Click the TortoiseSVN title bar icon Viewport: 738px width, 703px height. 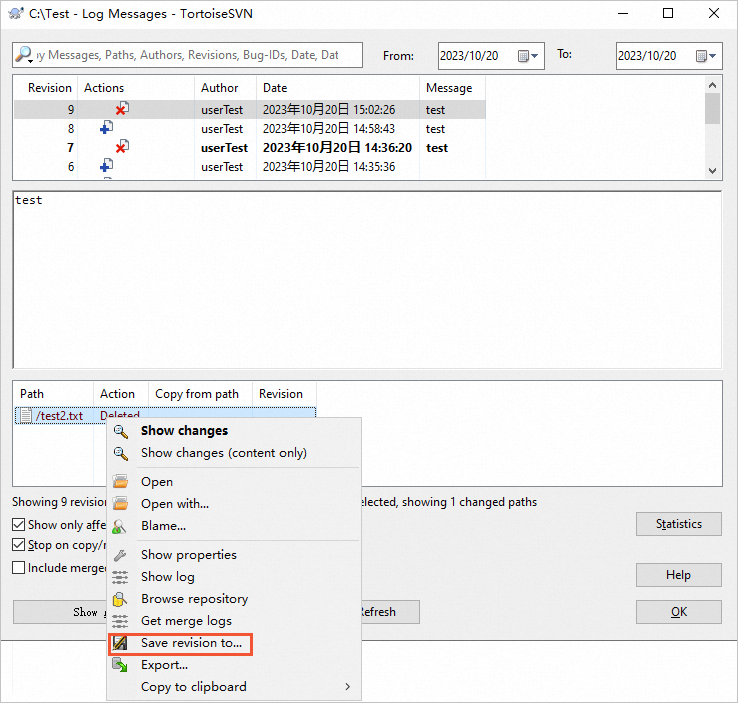point(16,13)
